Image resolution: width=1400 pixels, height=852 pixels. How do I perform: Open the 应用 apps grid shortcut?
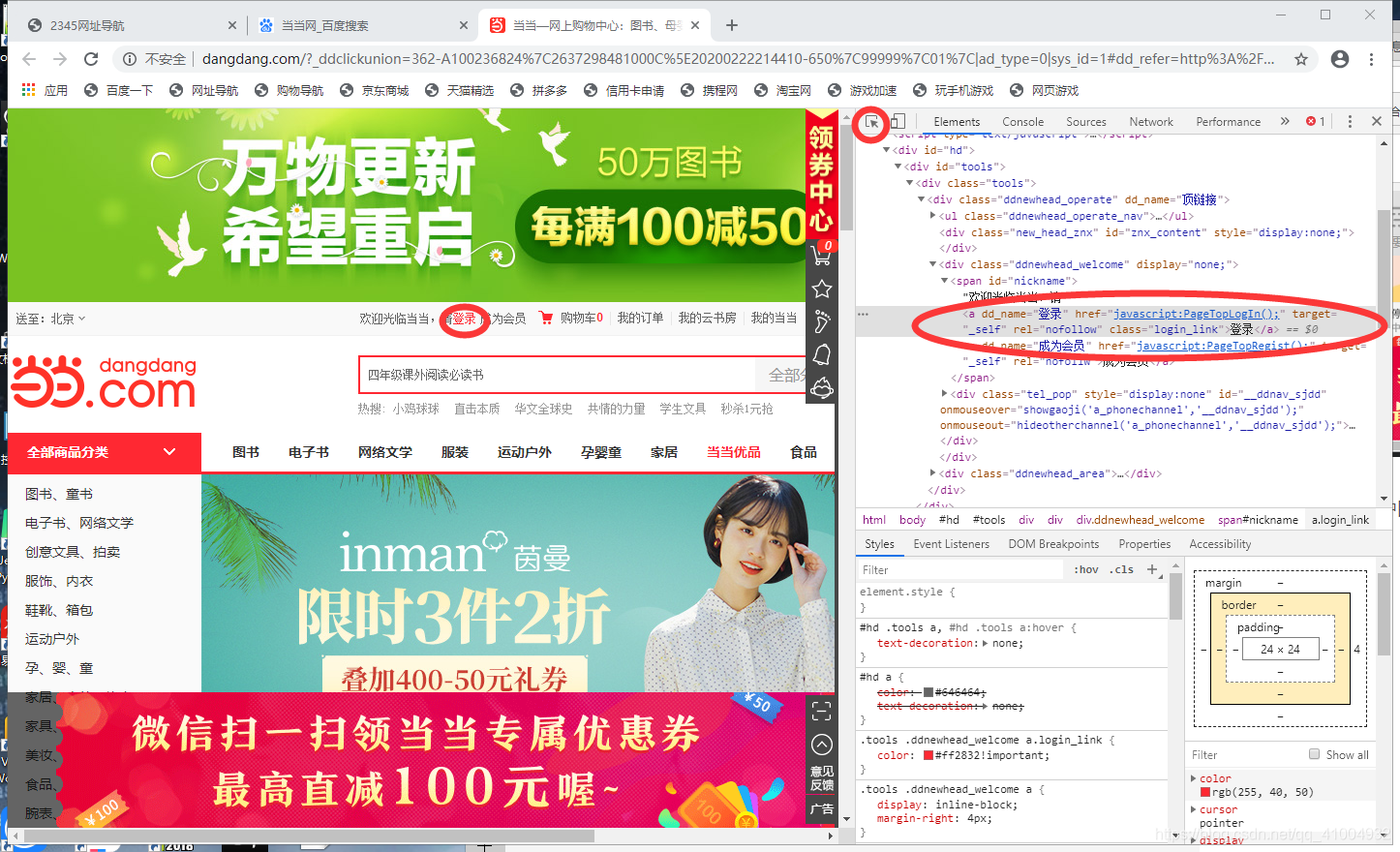46,90
